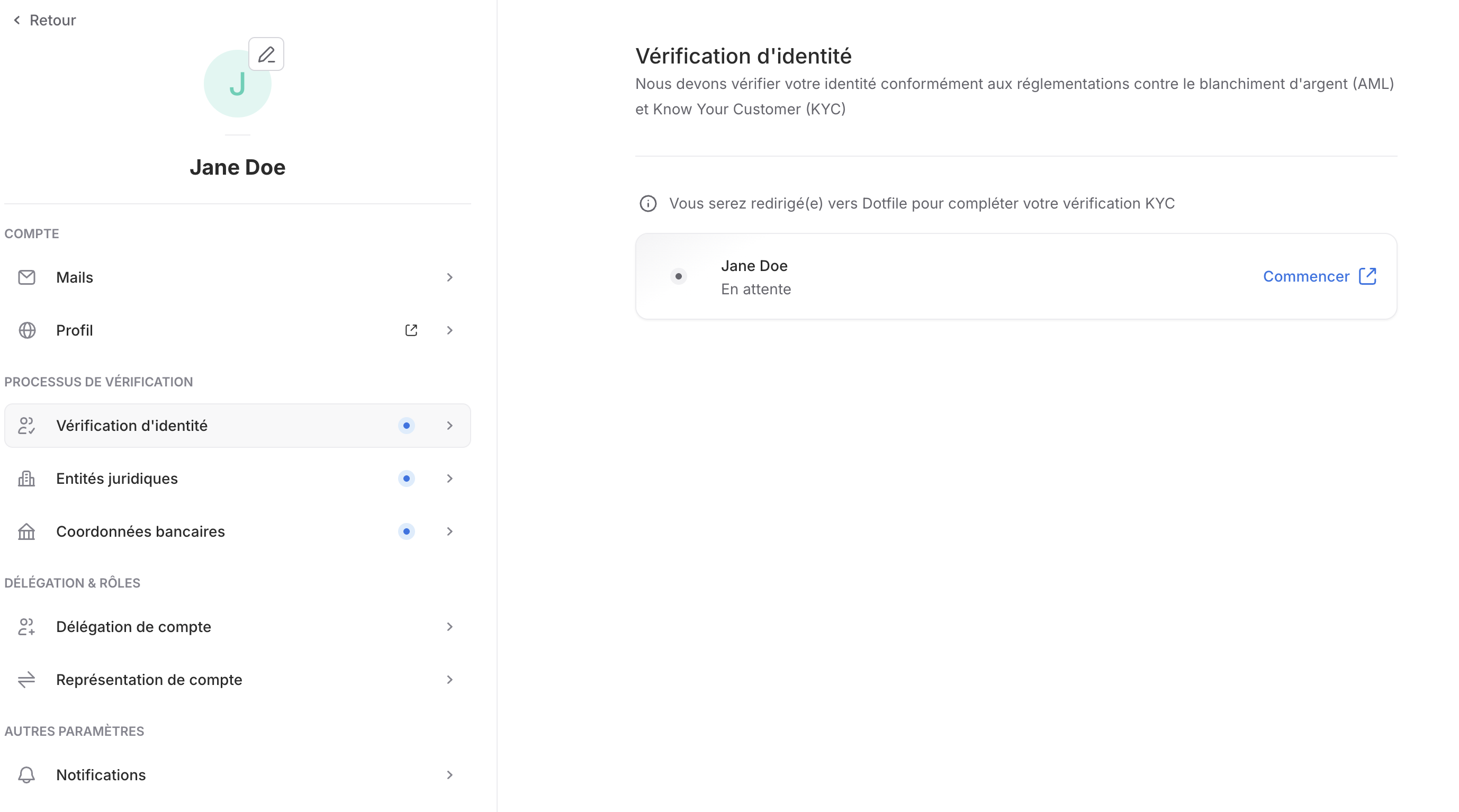Image resolution: width=1459 pixels, height=812 pixels.
Task: Expand the Mails row chevron
Action: pos(449,277)
